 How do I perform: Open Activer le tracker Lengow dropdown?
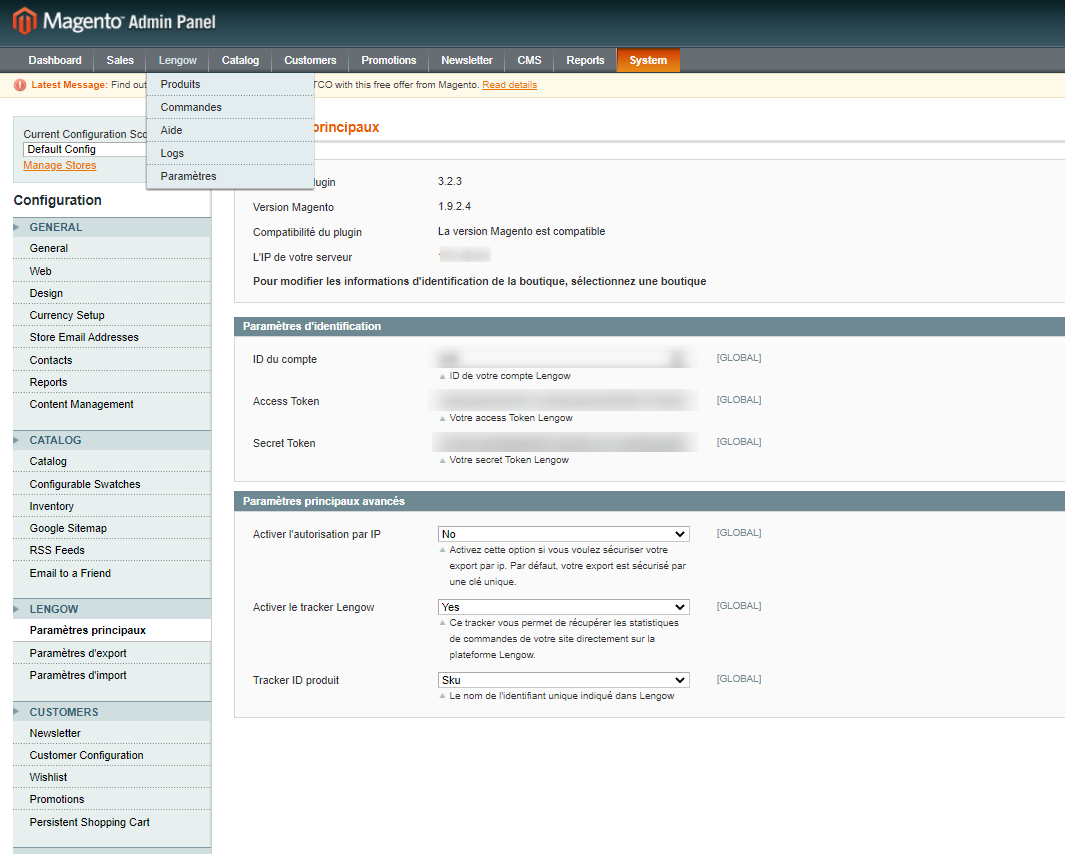point(564,607)
